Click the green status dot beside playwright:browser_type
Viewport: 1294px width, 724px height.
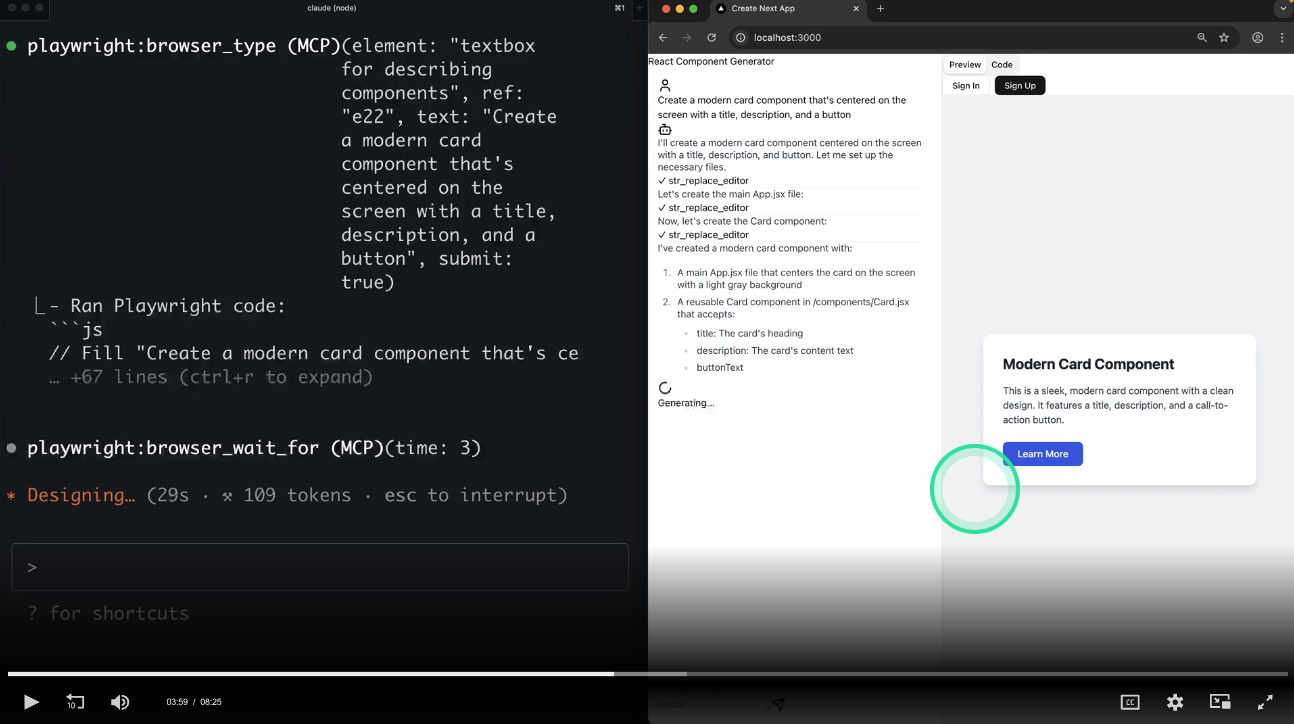12,46
